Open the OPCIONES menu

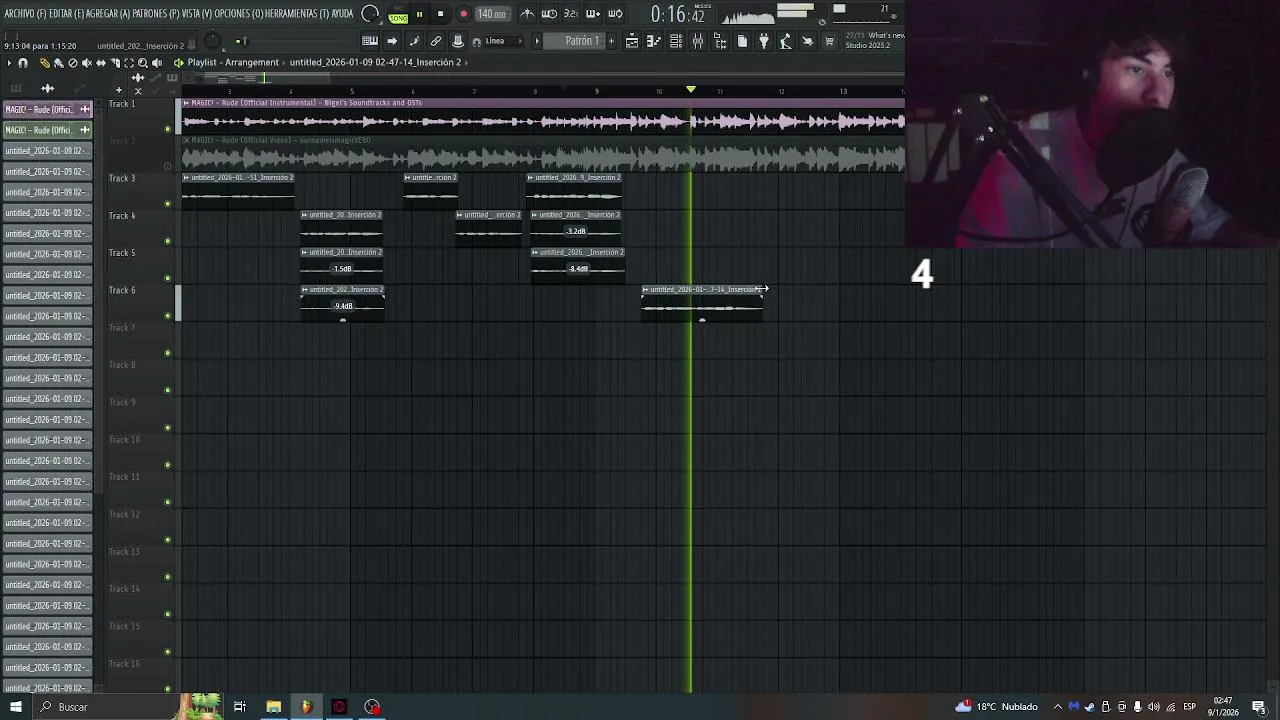tap(239, 14)
